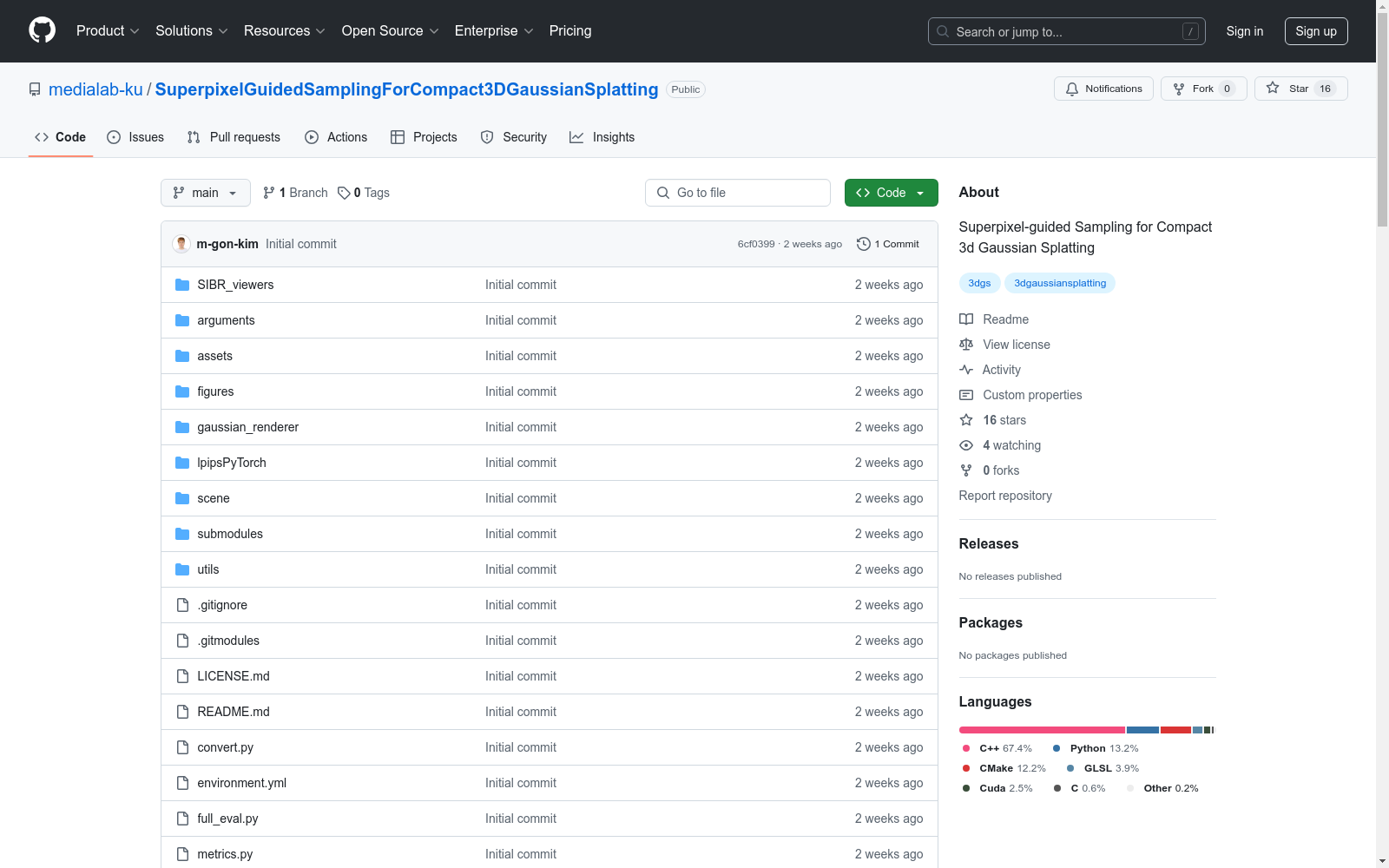
Task: Click the Search or jump to field
Action: click(x=1067, y=31)
